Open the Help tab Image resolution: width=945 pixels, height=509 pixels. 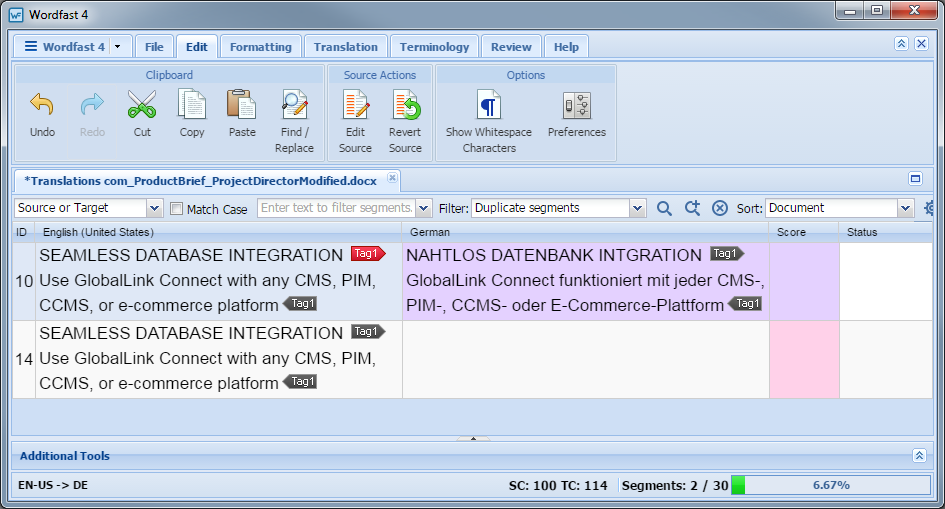[x=566, y=46]
